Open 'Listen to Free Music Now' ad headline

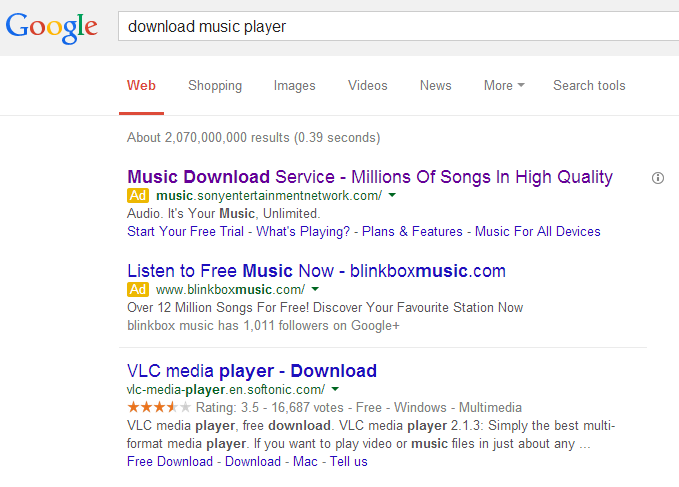(x=316, y=271)
